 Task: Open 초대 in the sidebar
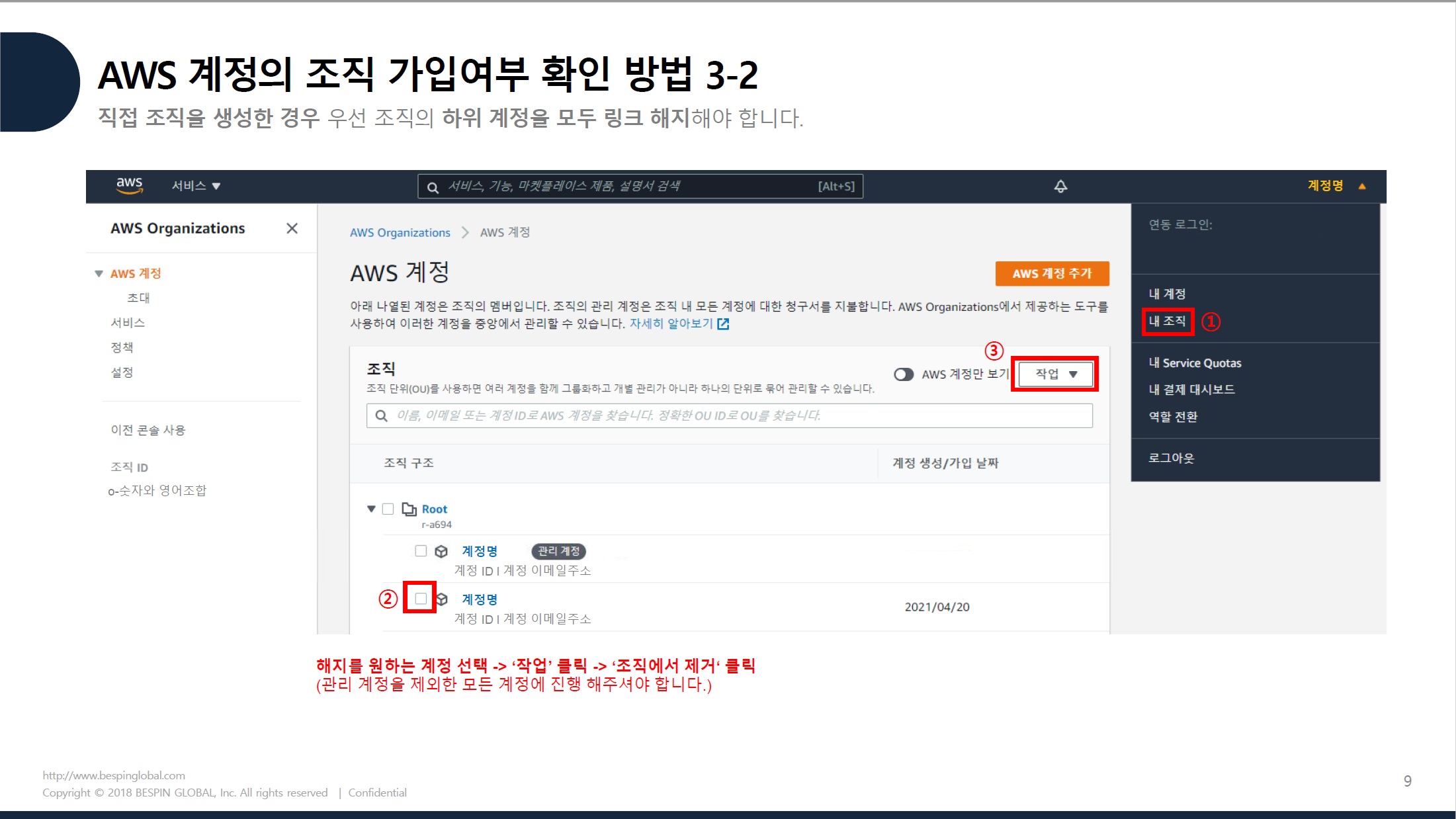pos(138,298)
